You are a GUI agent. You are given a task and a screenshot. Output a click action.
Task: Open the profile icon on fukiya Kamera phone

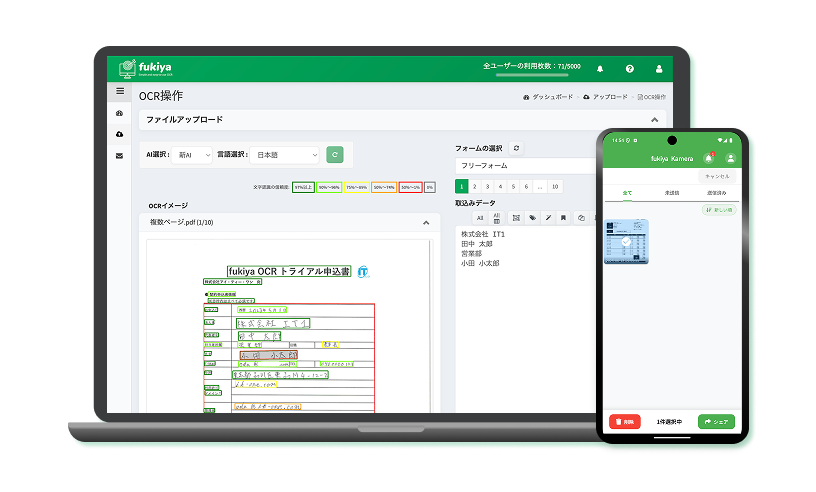click(x=731, y=158)
